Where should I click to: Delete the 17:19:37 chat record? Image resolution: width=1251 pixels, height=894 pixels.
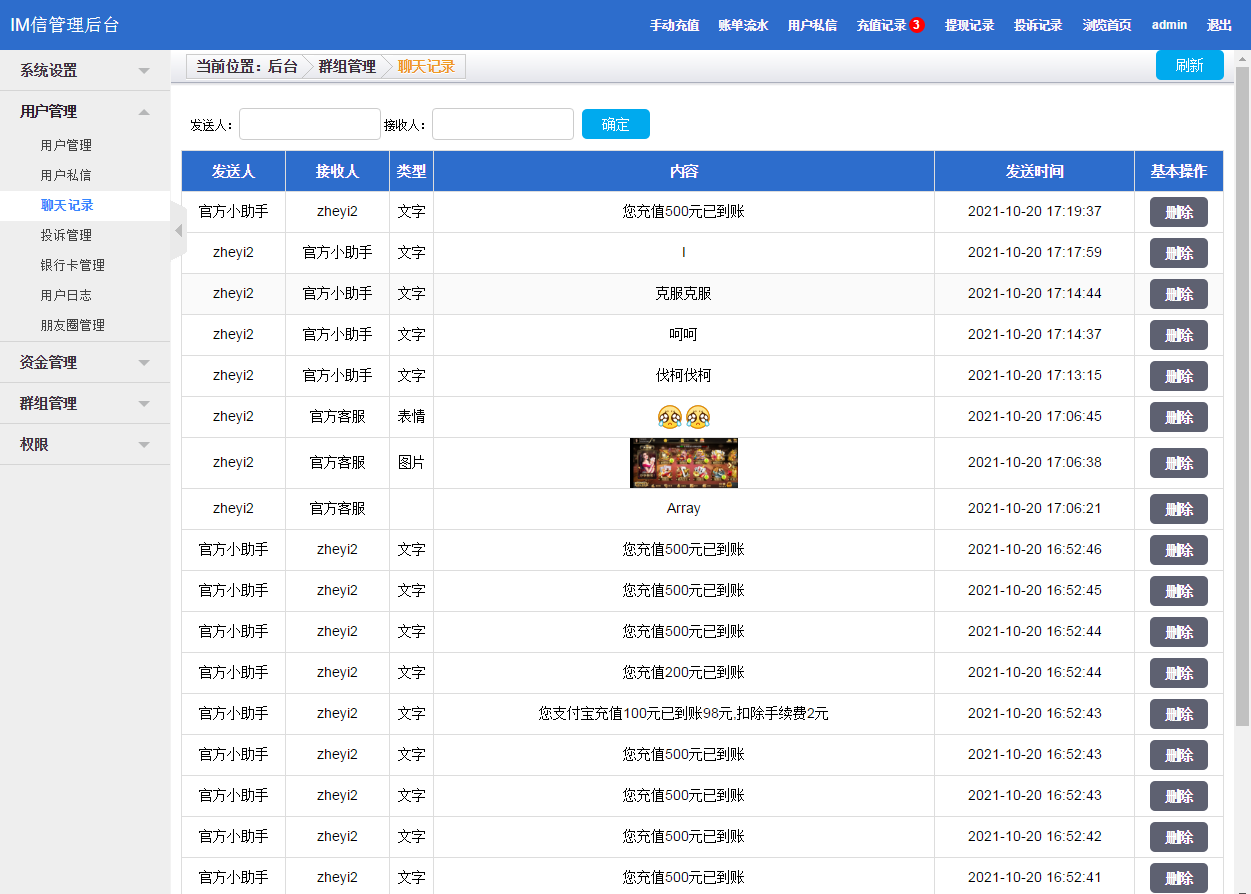coord(1178,212)
